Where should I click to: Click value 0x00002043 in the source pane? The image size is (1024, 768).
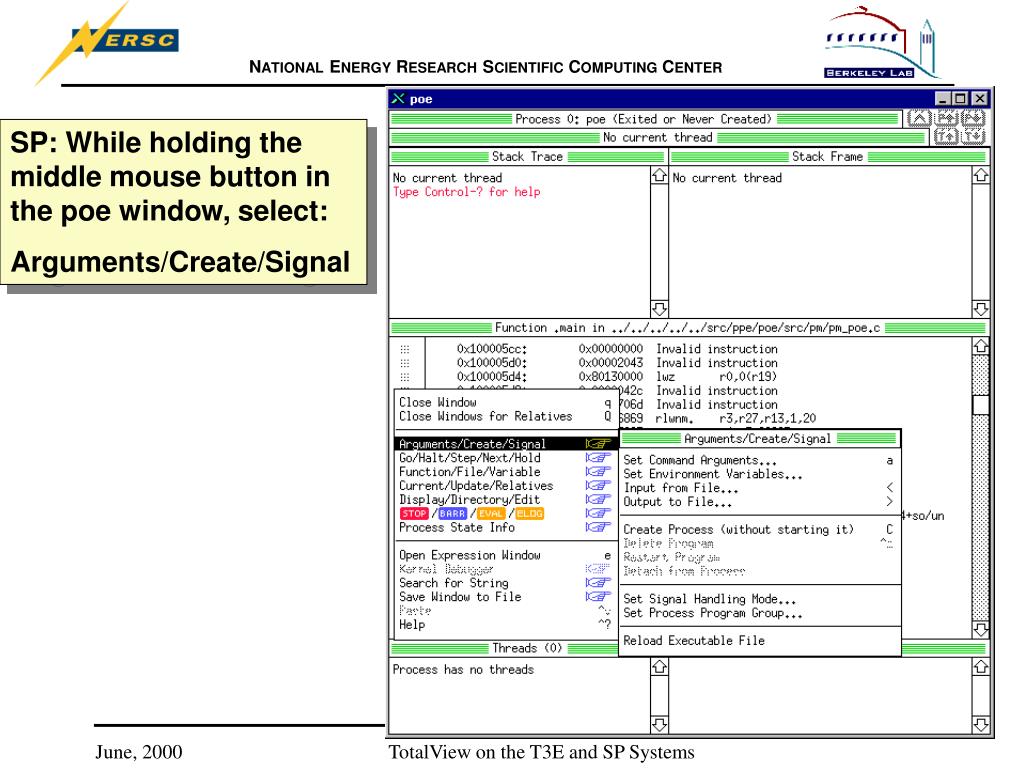611,363
